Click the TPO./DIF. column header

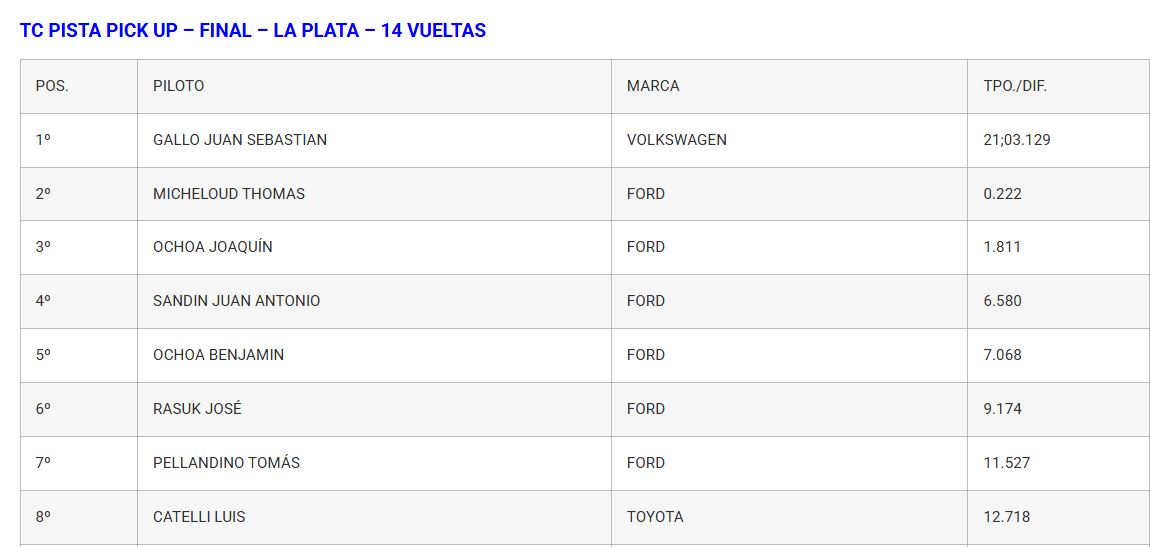1014,86
